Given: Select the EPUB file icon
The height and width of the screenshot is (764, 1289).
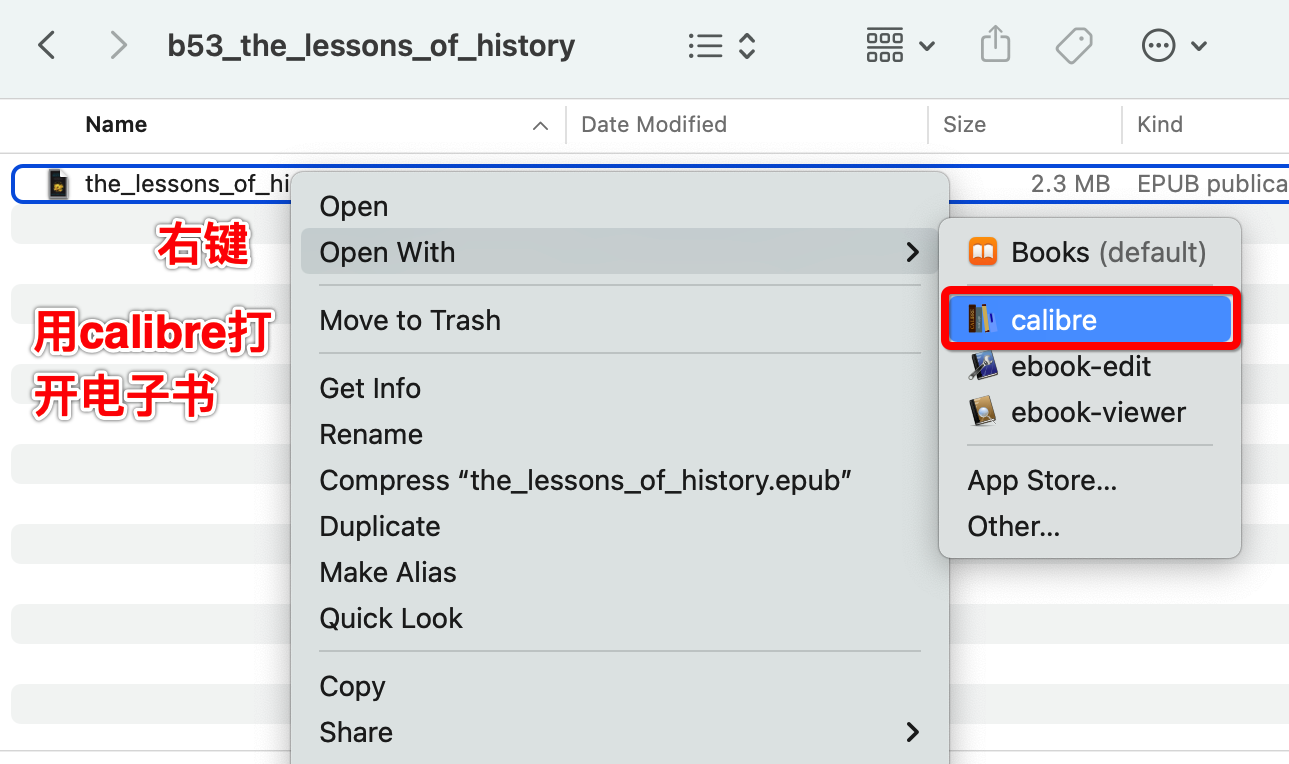Looking at the screenshot, I should pyautogui.click(x=59, y=184).
